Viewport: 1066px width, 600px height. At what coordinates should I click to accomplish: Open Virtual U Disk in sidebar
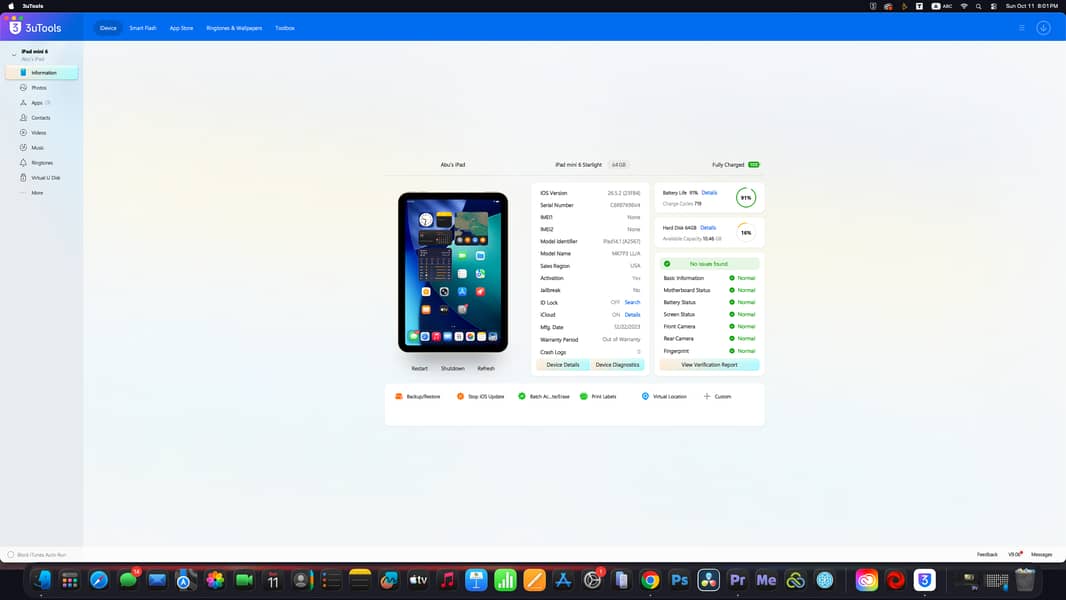(x=45, y=178)
